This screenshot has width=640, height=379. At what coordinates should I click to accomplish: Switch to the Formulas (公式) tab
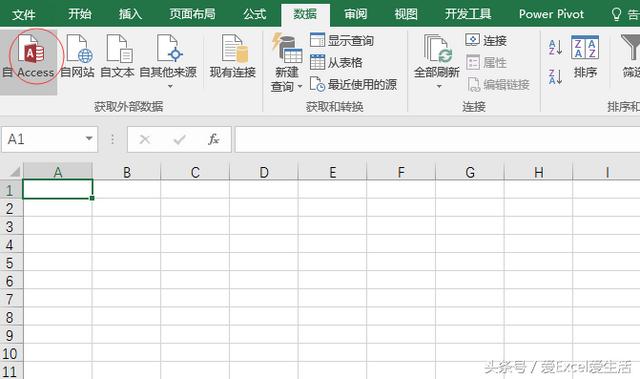[x=255, y=14]
